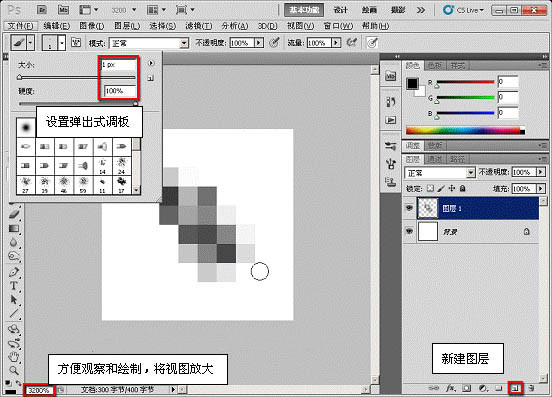552x397 pixels.
Task: Launch Mini Bridge from the top bar
Action: tap(63, 10)
